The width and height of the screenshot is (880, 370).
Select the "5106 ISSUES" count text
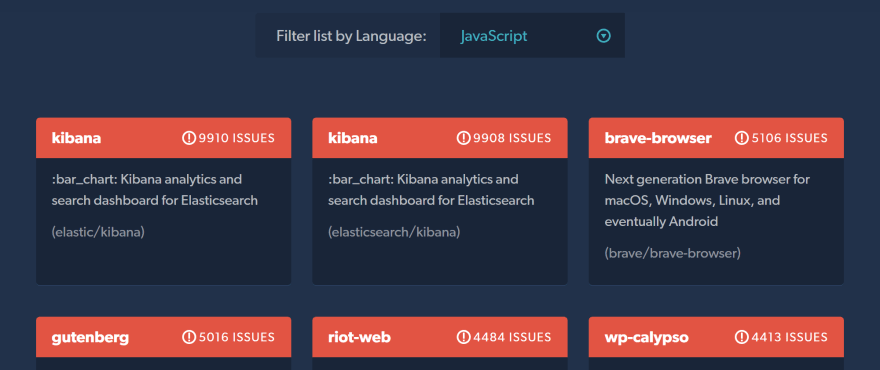click(x=789, y=138)
